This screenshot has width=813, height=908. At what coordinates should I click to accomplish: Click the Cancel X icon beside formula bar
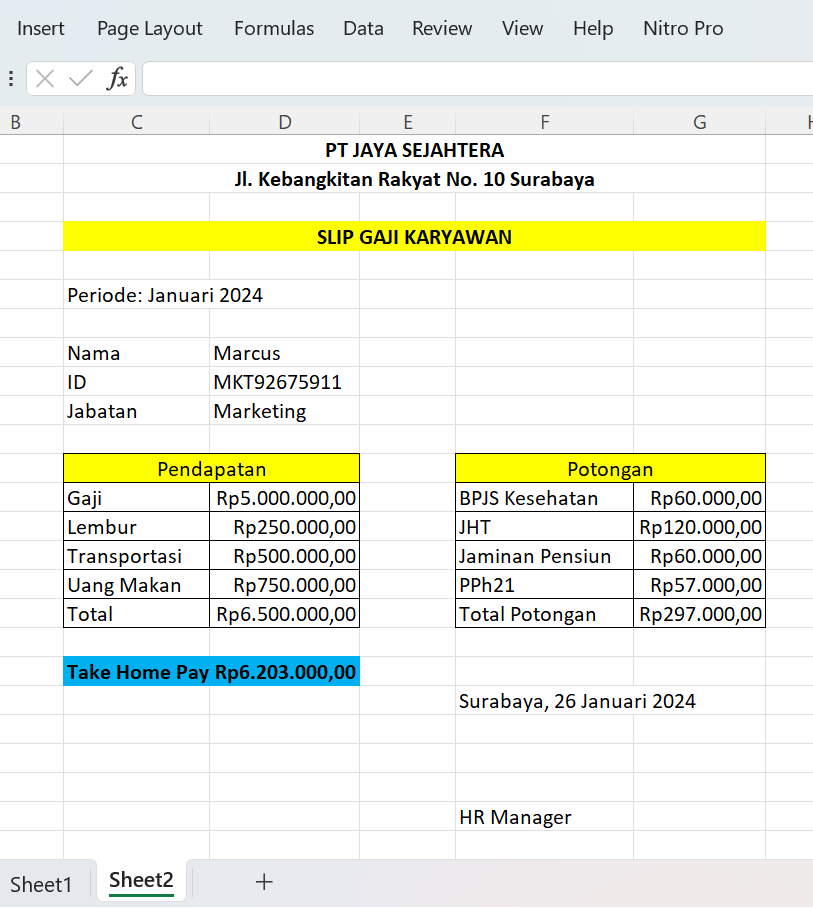pyautogui.click(x=45, y=79)
